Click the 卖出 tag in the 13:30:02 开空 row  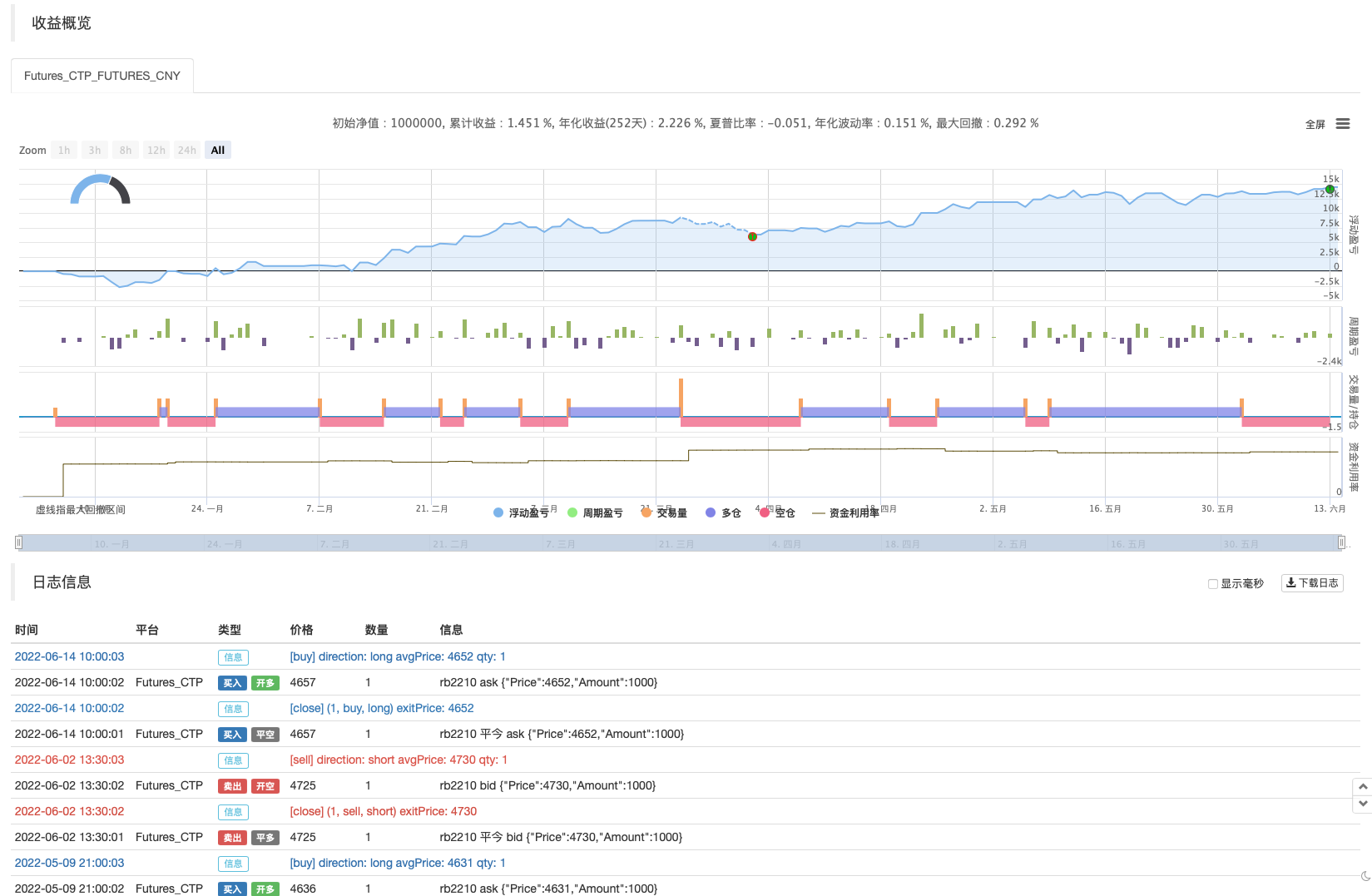click(x=232, y=786)
